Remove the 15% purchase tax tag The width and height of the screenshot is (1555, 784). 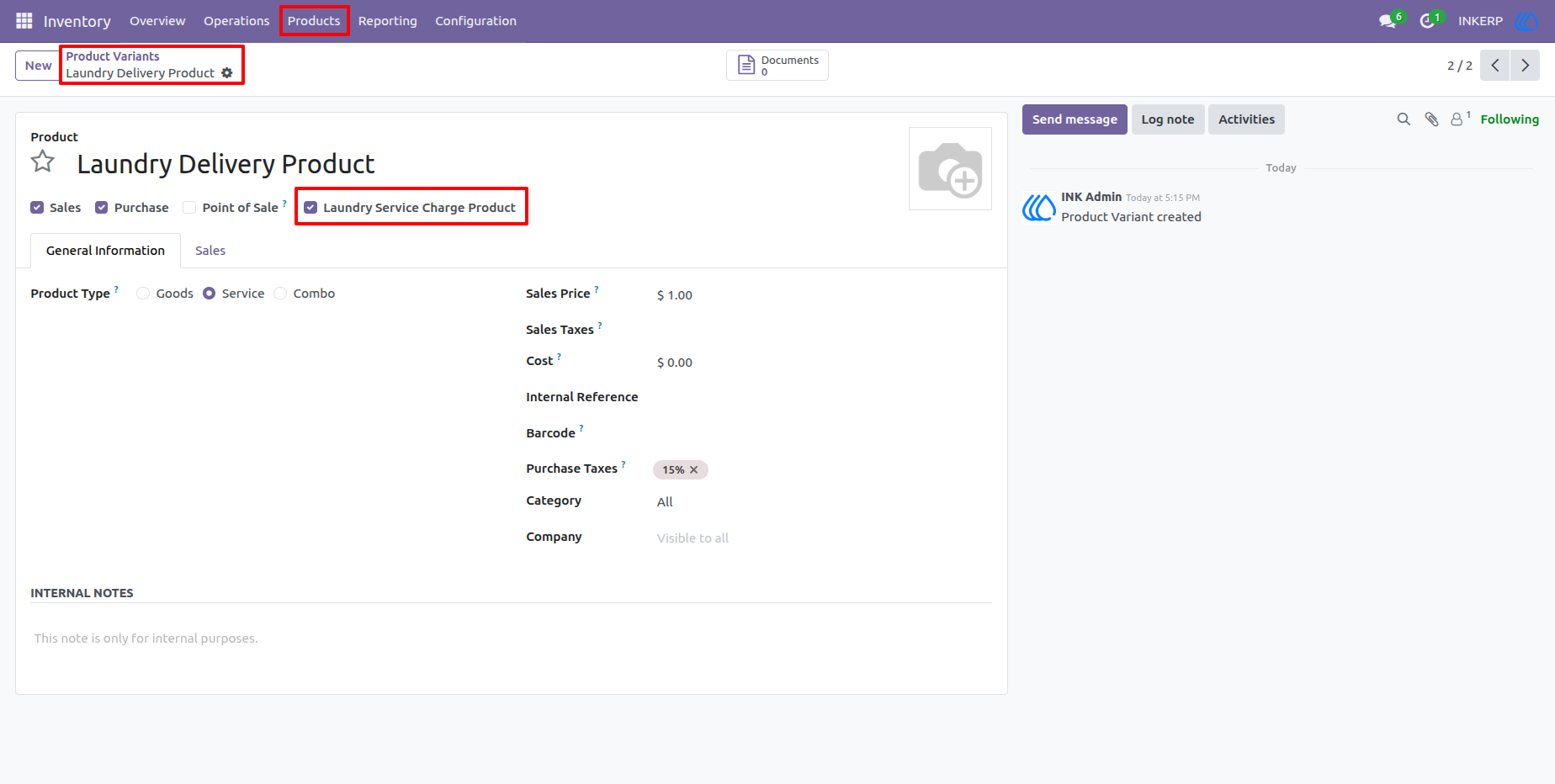694,470
